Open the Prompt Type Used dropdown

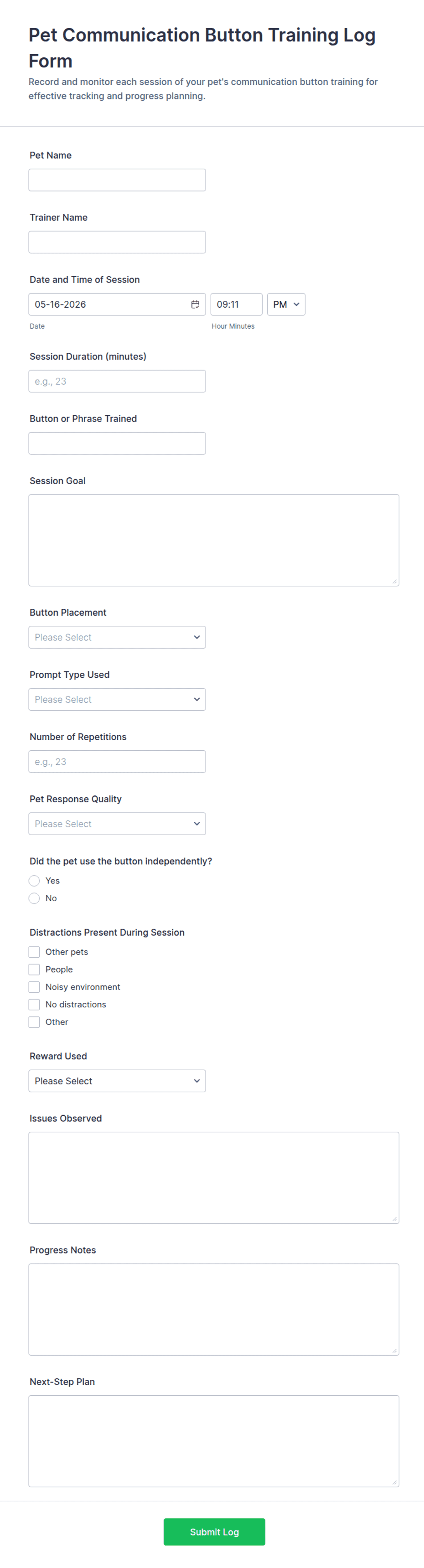coord(117,699)
